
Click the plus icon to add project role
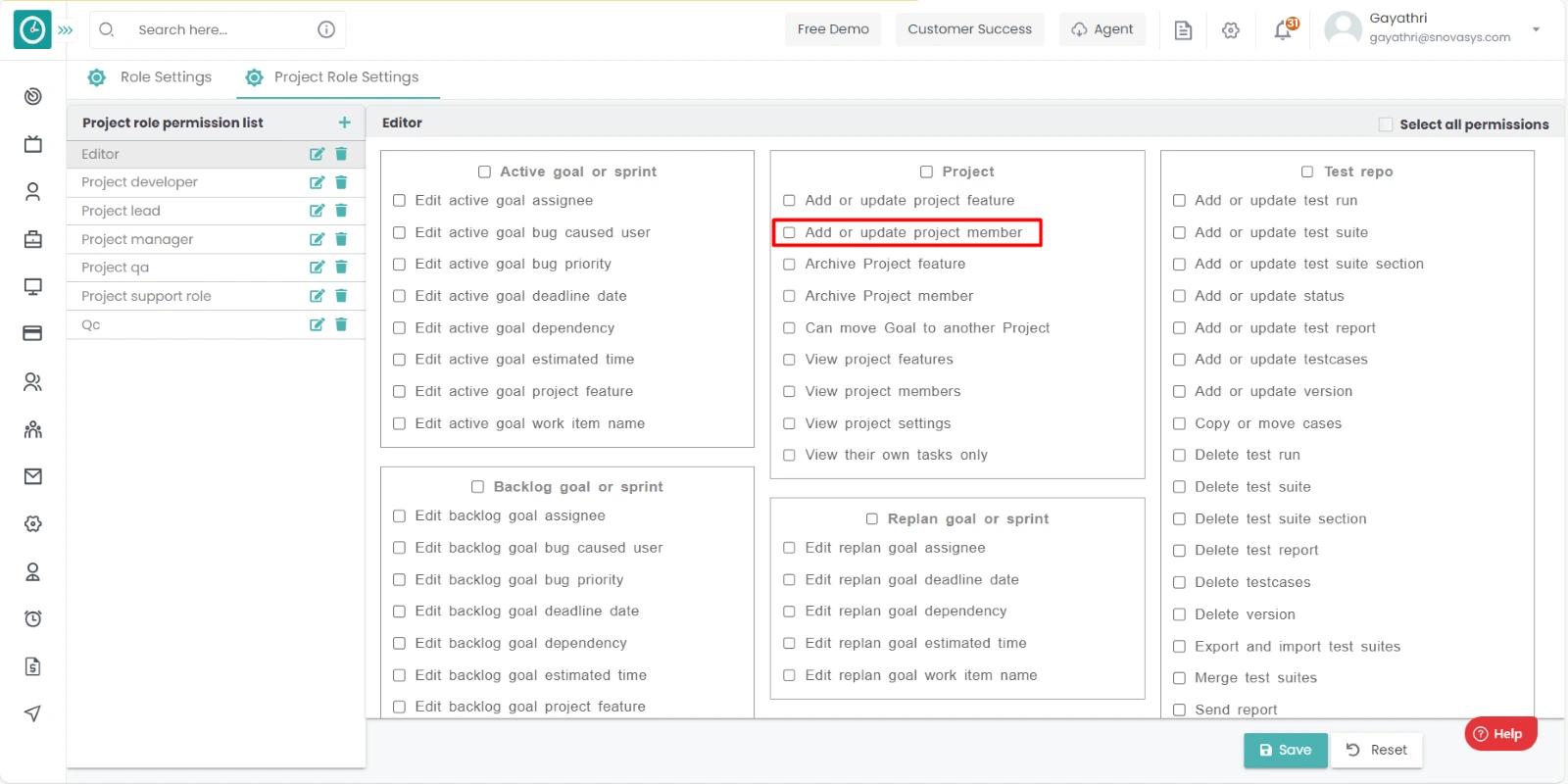(x=344, y=122)
